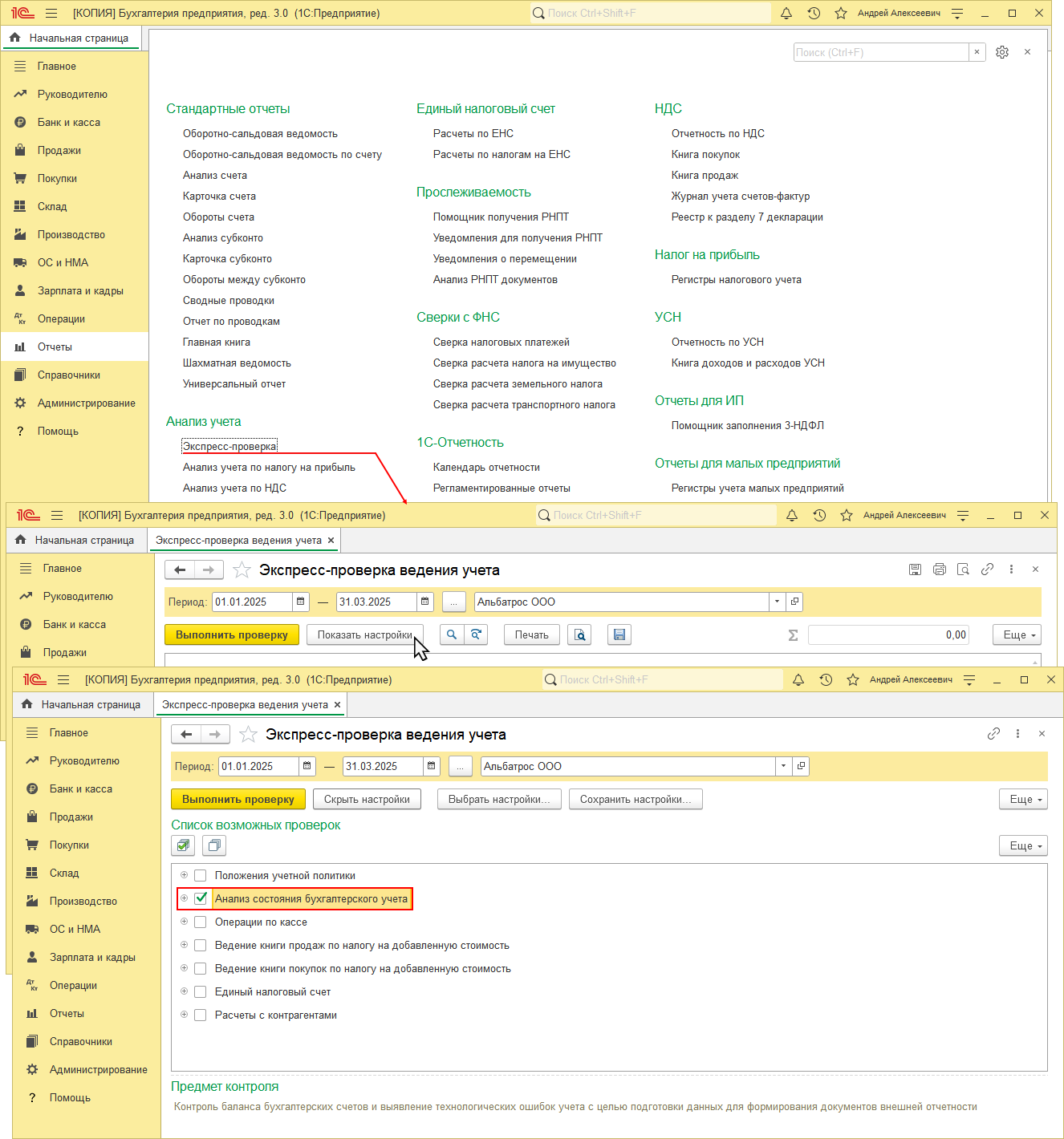Expand the Операции по кассе node
1064x1139 pixels.
[184, 922]
